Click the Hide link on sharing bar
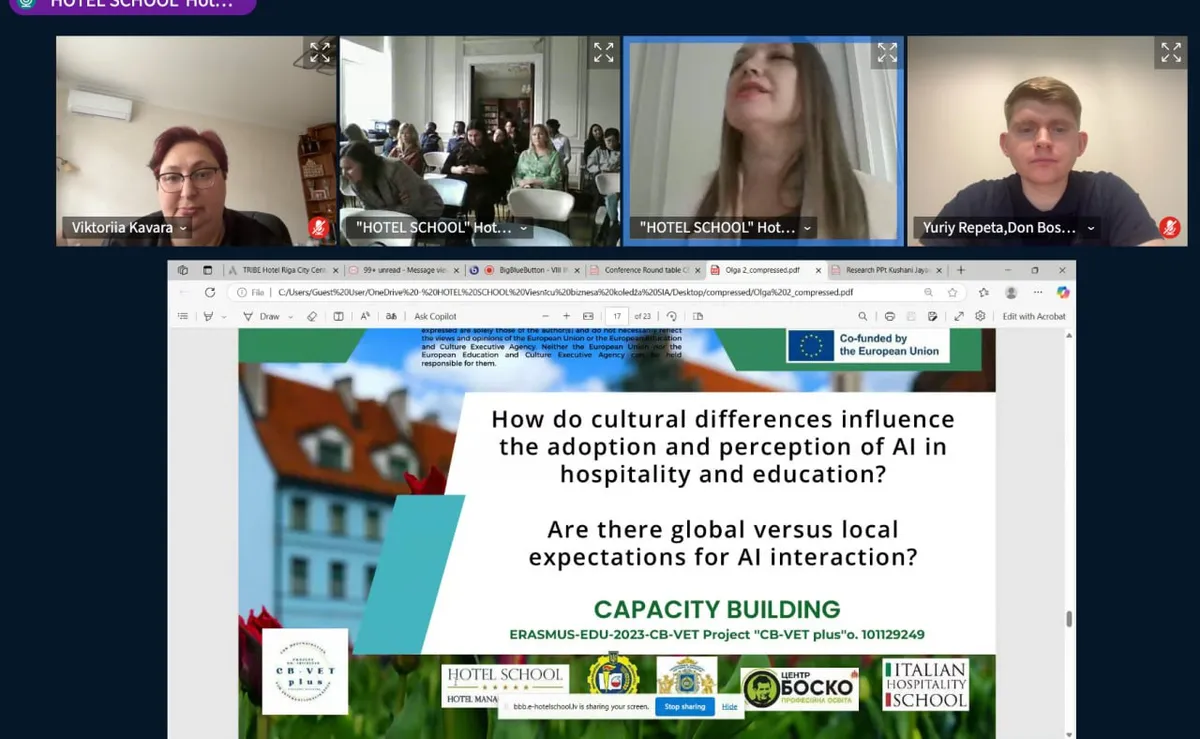1200x739 pixels. coord(730,706)
